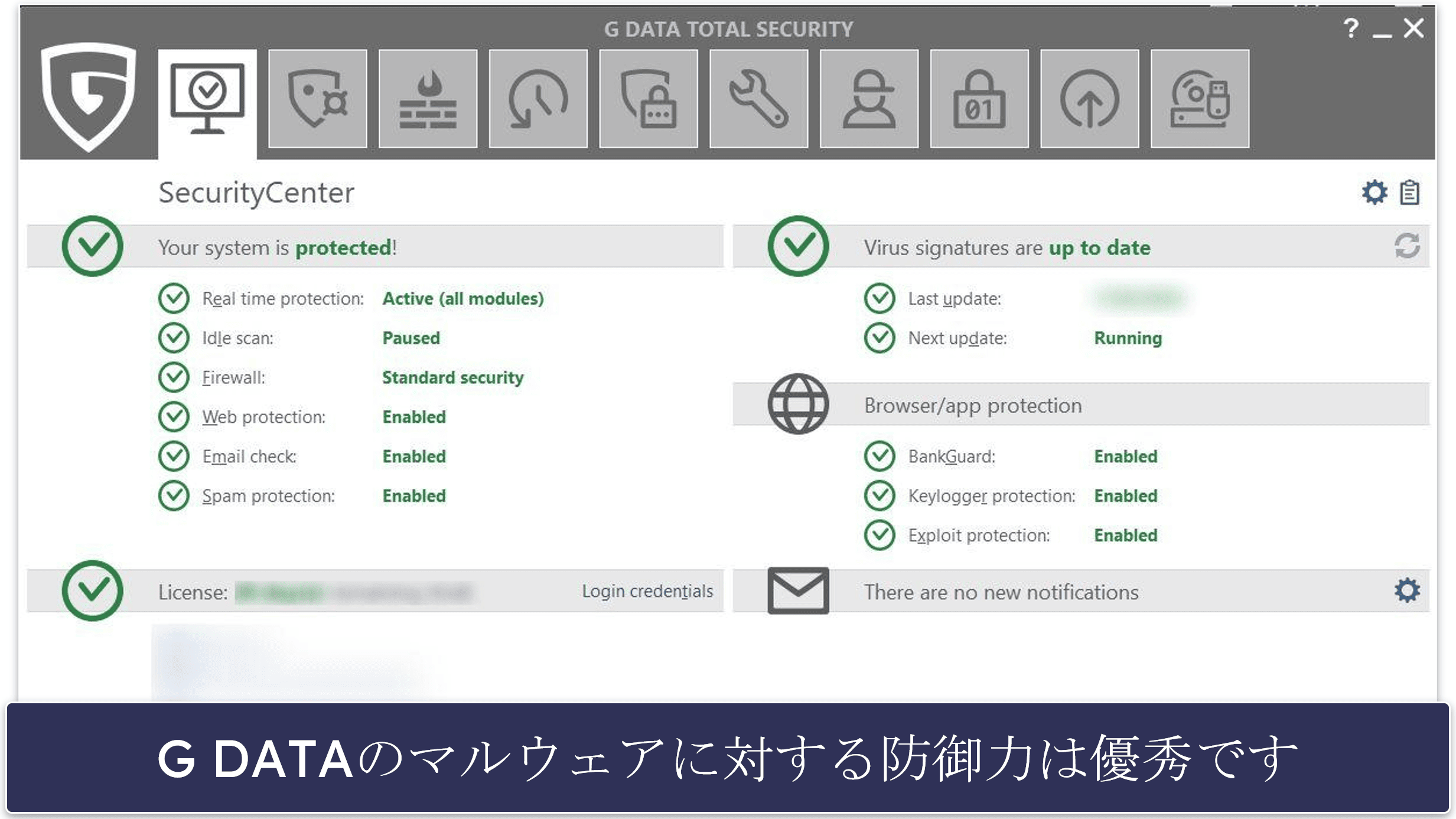Screen dimensions: 1456x819
Task: Click the 'Paused' idle scan status
Action: tap(411, 338)
